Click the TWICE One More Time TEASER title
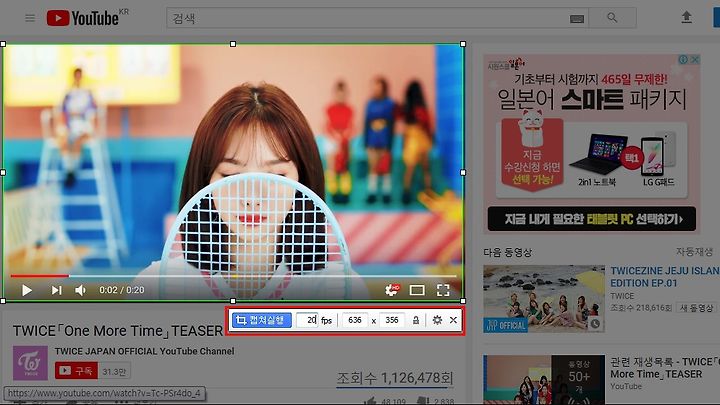The height and width of the screenshot is (405, 720). [118, 331]
